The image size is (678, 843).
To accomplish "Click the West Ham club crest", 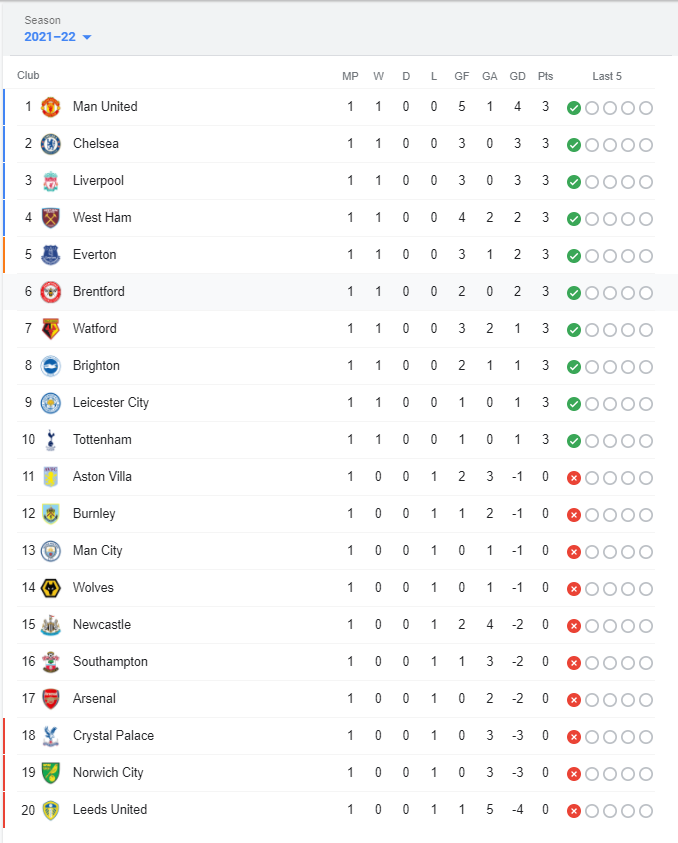I will point(51,218).
